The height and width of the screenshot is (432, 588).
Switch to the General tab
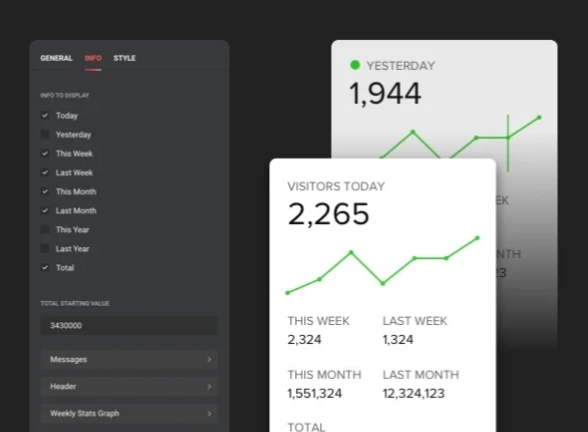pos(56,58)
